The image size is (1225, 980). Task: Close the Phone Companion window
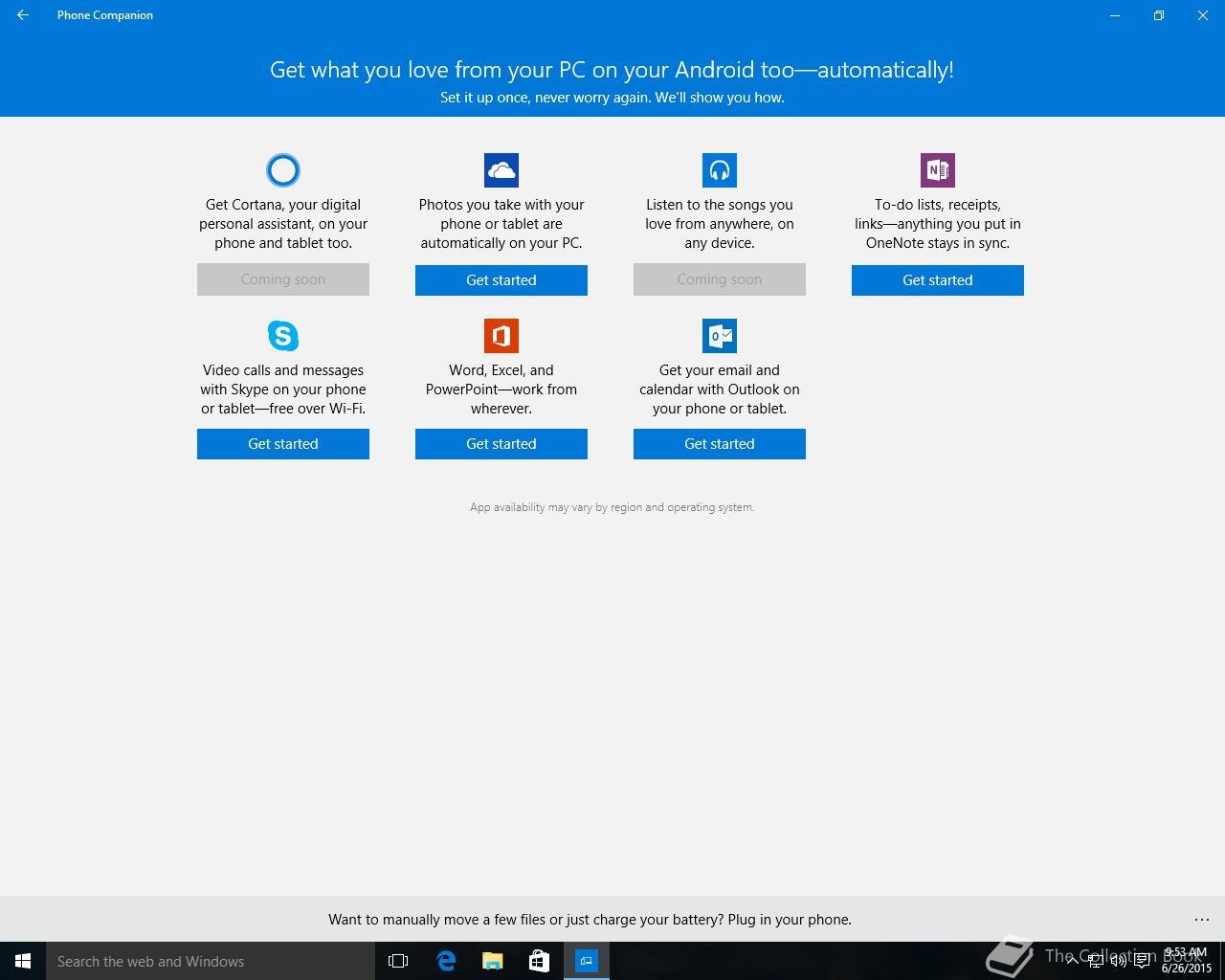pyautogui.click(x=1203, y=15)
